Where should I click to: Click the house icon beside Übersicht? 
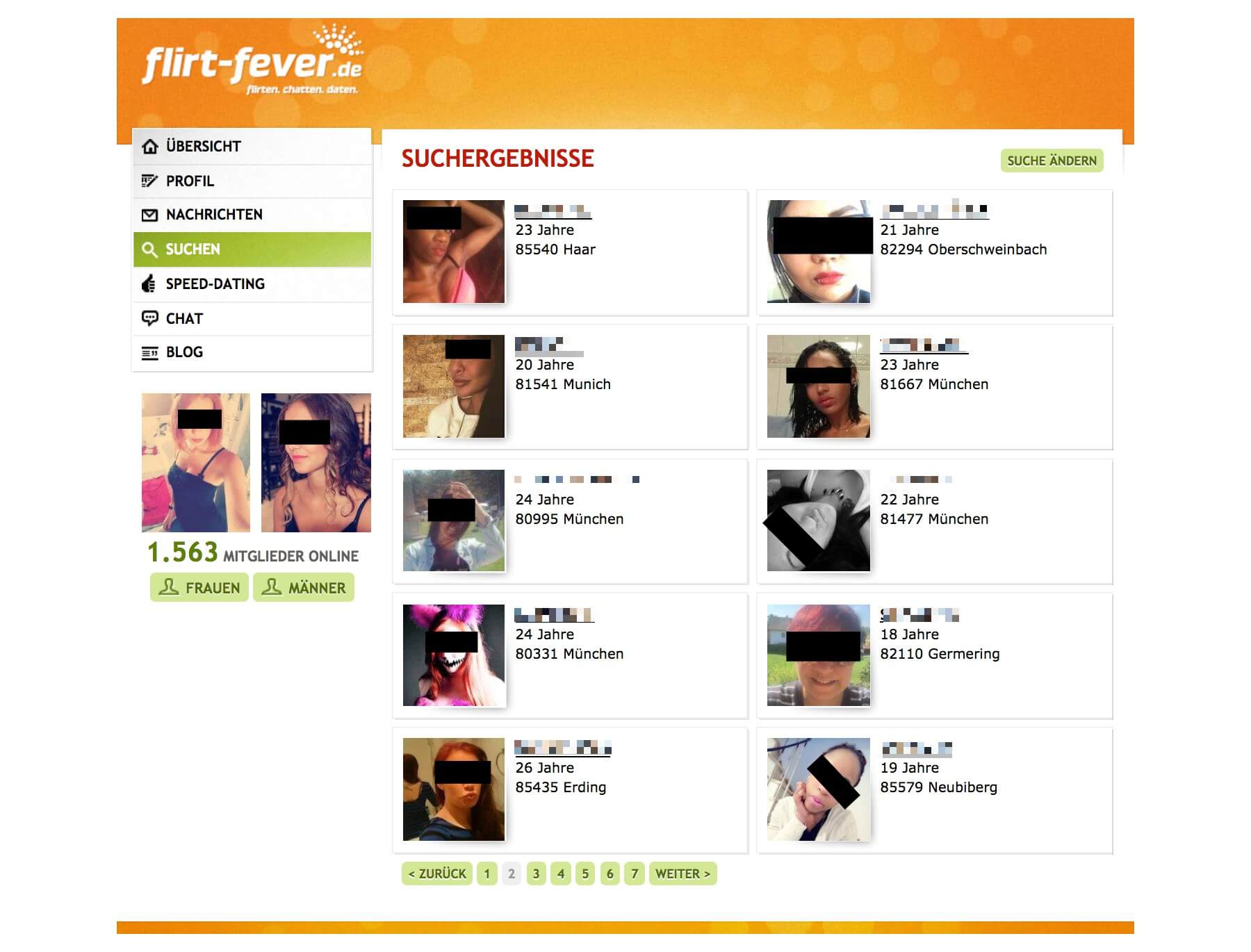[149, 147]
